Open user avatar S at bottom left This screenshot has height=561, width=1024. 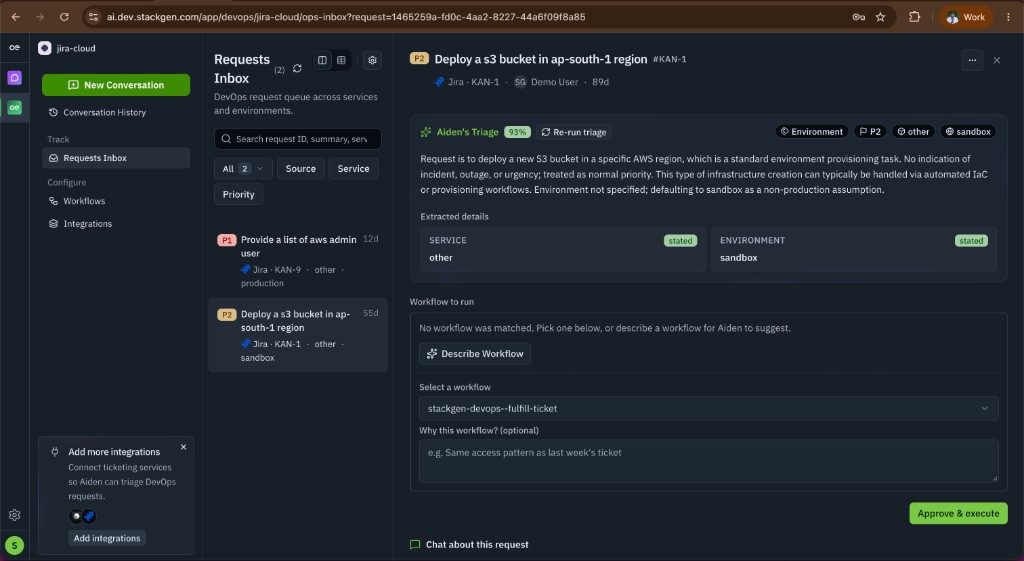pos(14,545)
